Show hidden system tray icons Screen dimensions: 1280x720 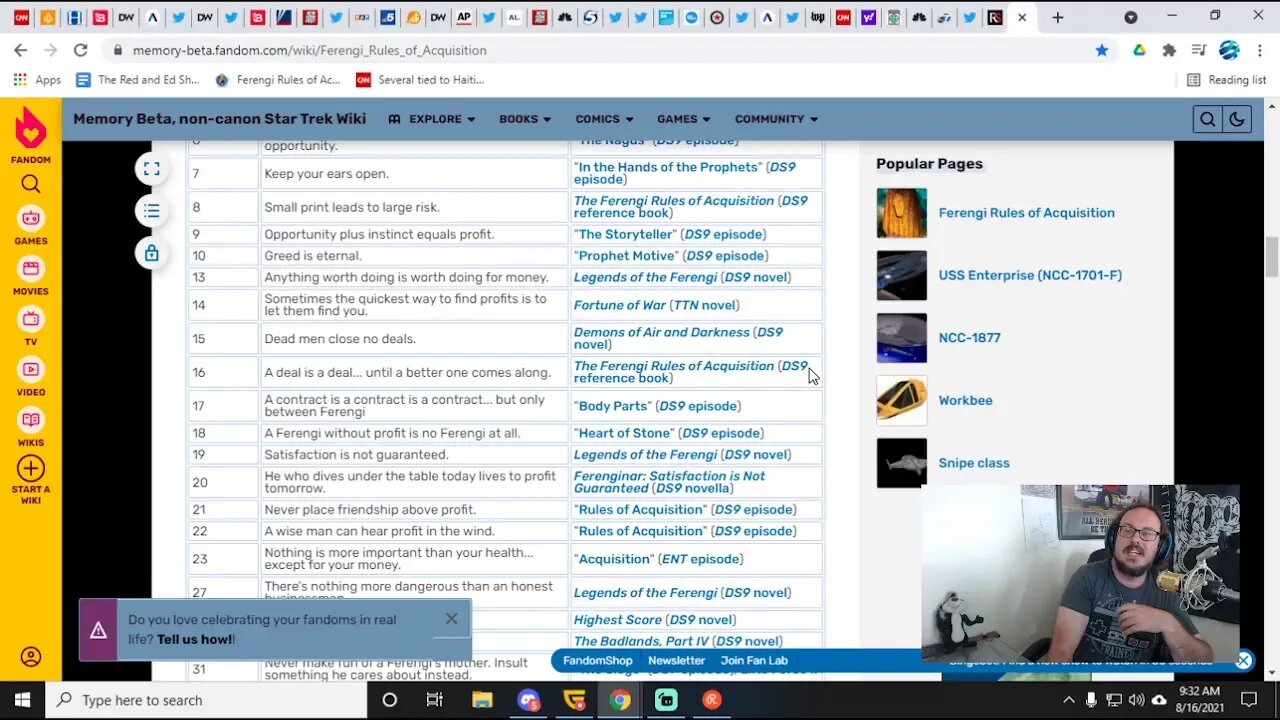tap(1068, 700)
